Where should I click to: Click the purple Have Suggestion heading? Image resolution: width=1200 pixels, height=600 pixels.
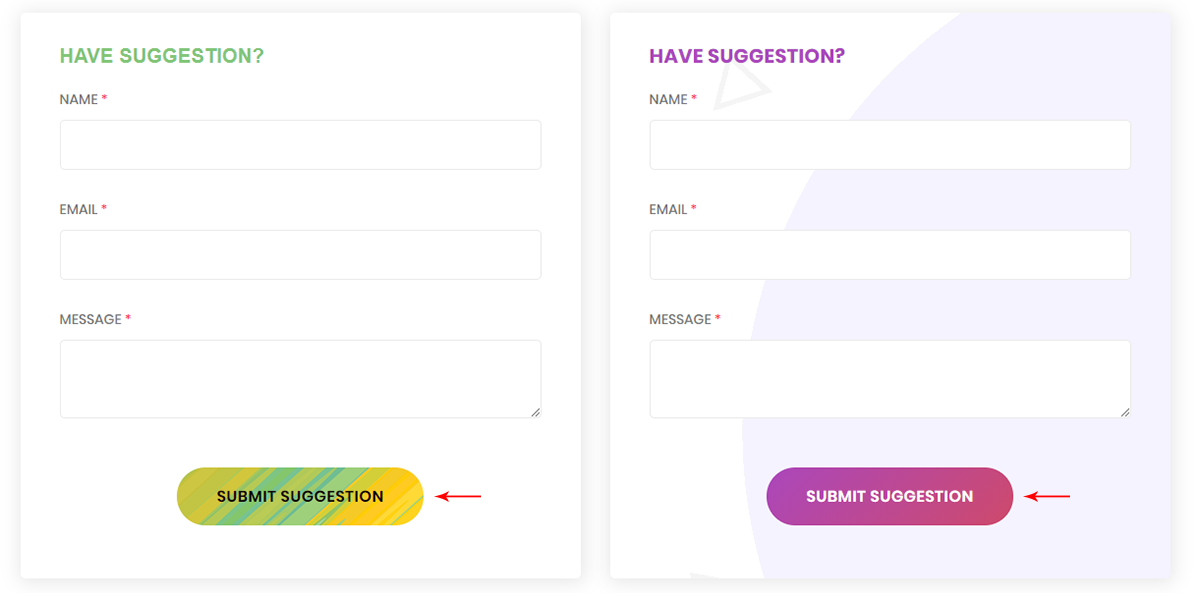[x=747, y=56]
